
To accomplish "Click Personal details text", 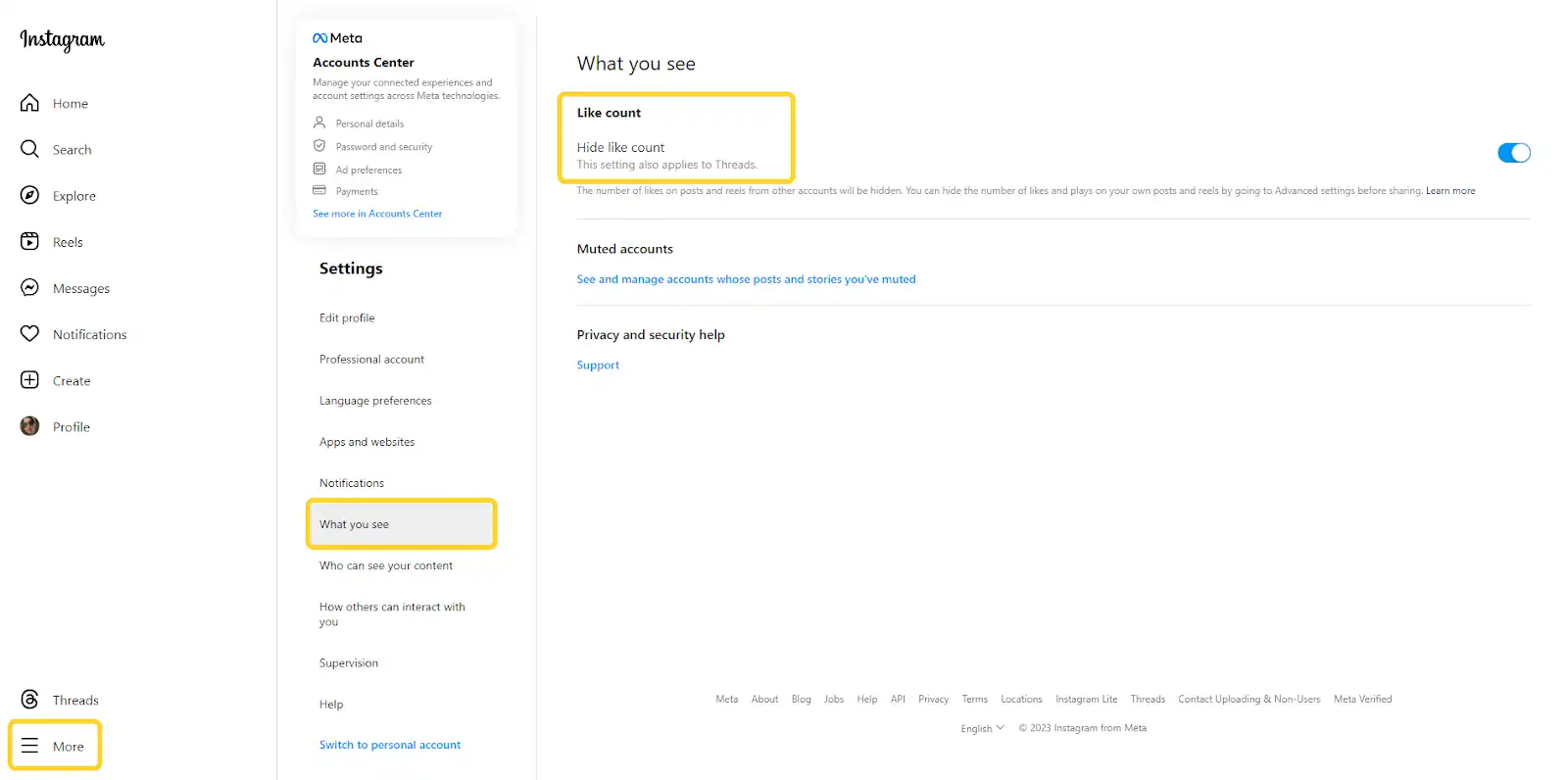I will [x=369, y=123].
